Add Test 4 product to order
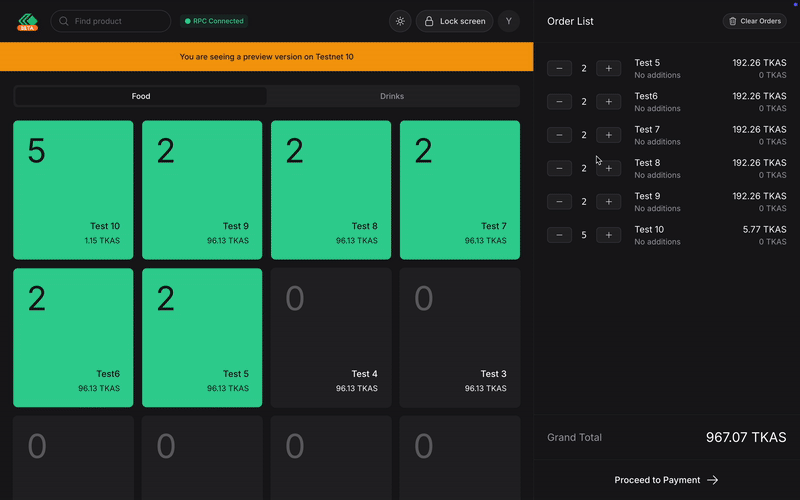The height and width of the screenshot is (500, 800). pos(331,337)
